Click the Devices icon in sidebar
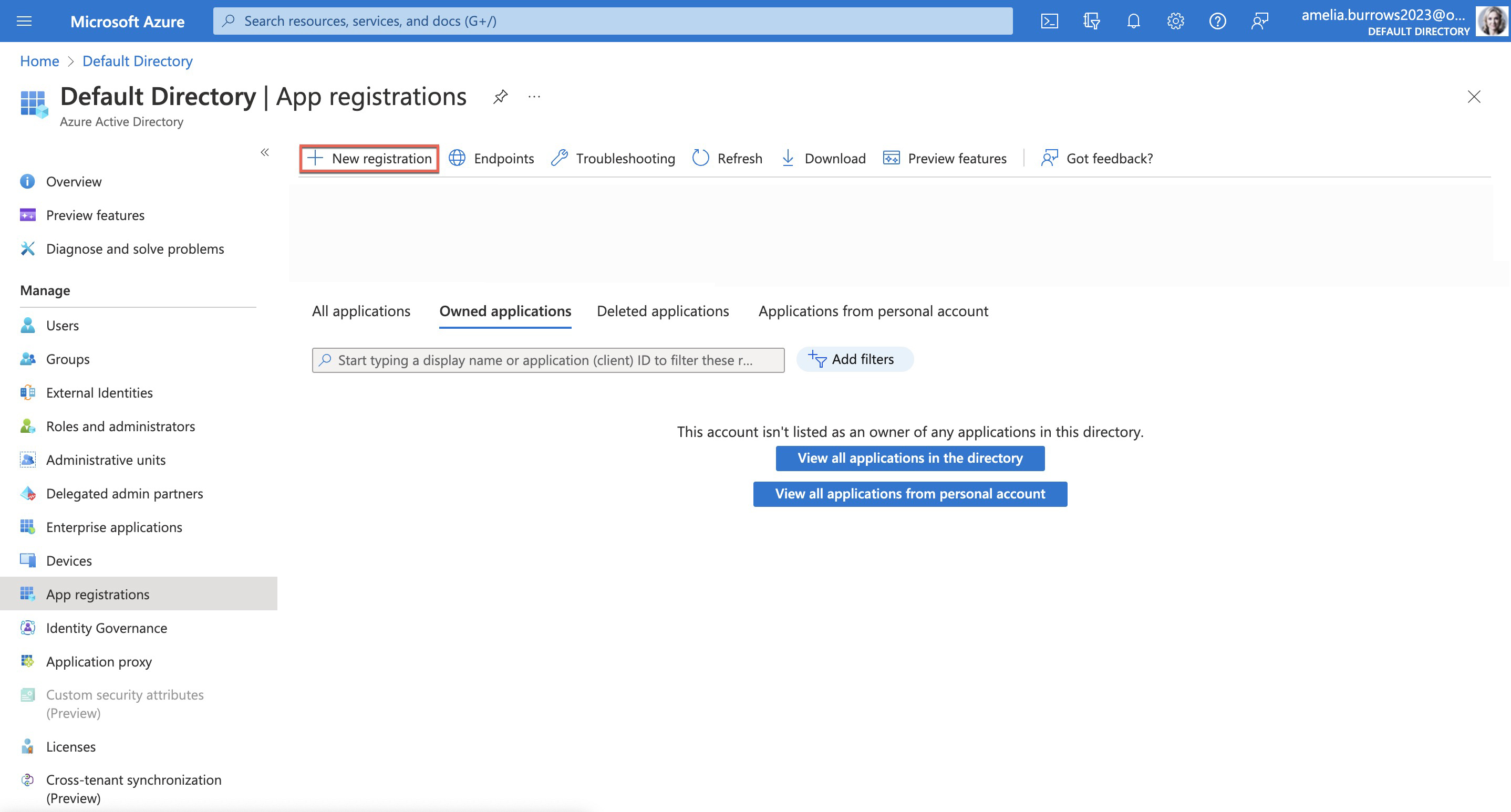Image resolution: width=1511 pixels, height=812 pixels. click(x=27, y=560)
